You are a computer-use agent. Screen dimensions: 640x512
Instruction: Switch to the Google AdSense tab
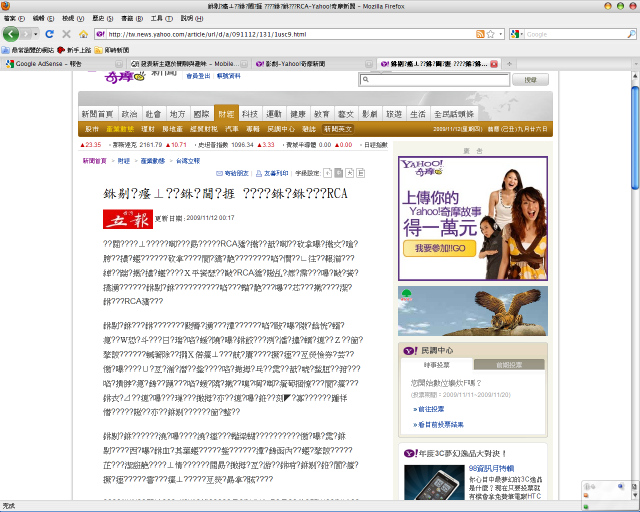pyautogui.click(x=58, y=64)
